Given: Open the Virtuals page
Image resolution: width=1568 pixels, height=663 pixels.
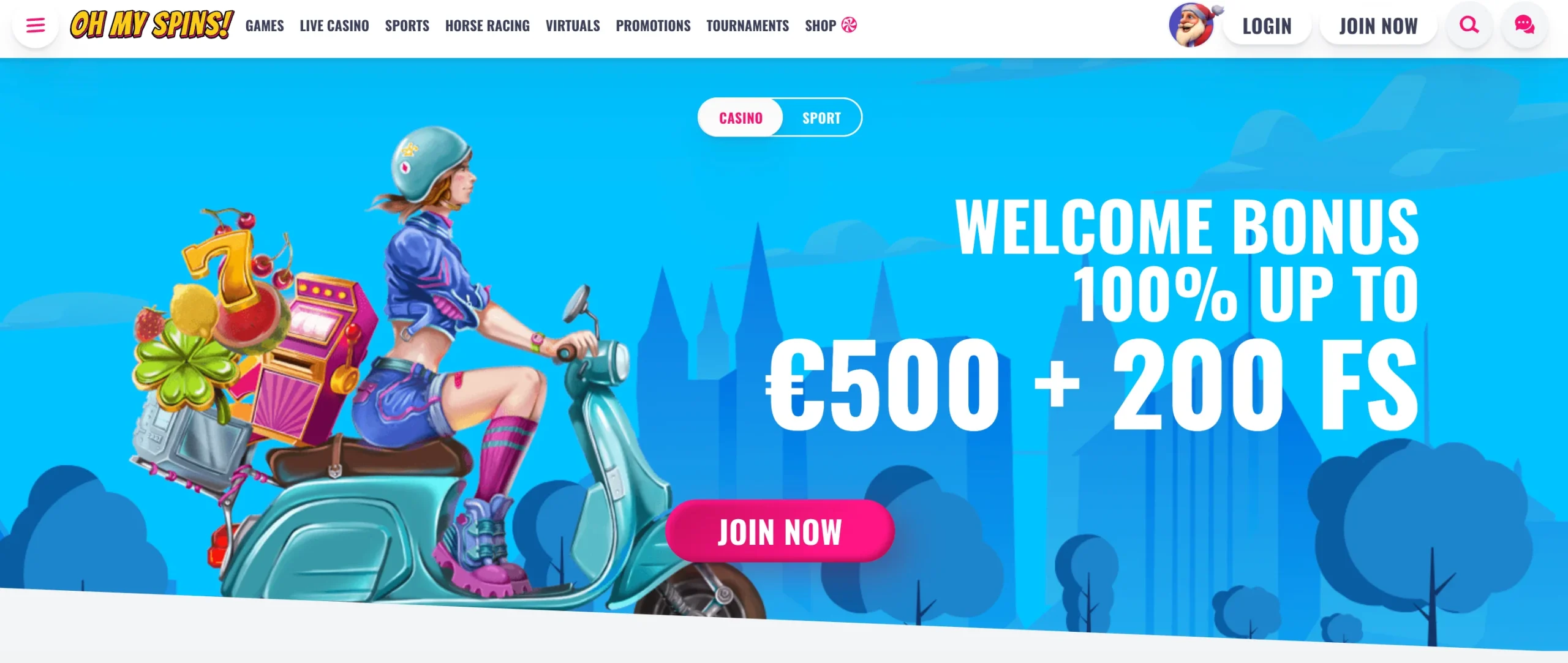Looking at the screenshot, I should click(x=573, y=26).
